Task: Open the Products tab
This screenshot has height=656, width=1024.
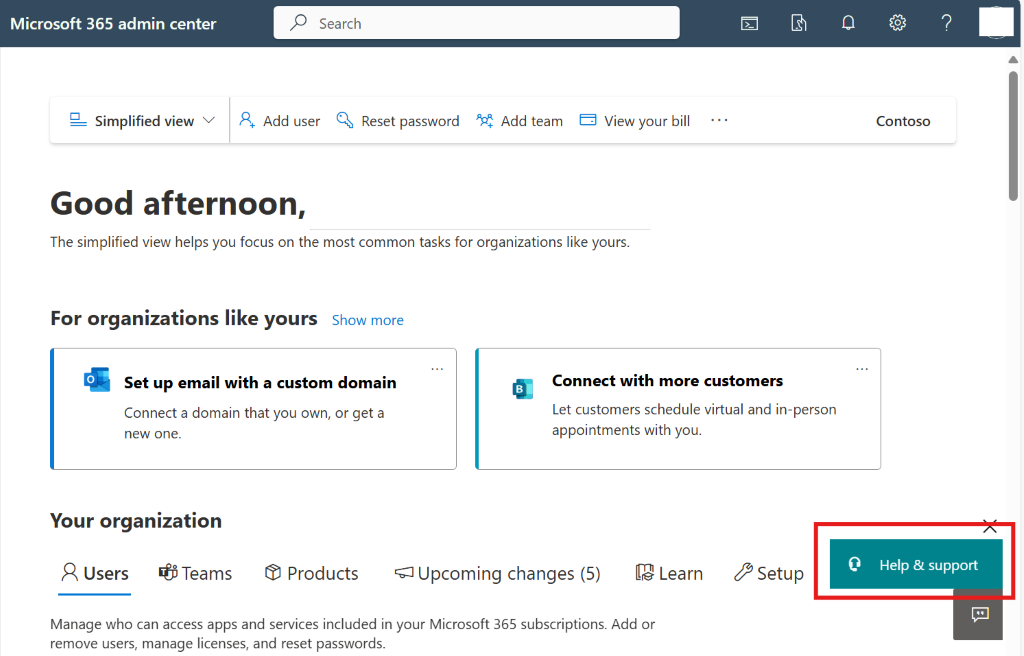Action: 311,573
